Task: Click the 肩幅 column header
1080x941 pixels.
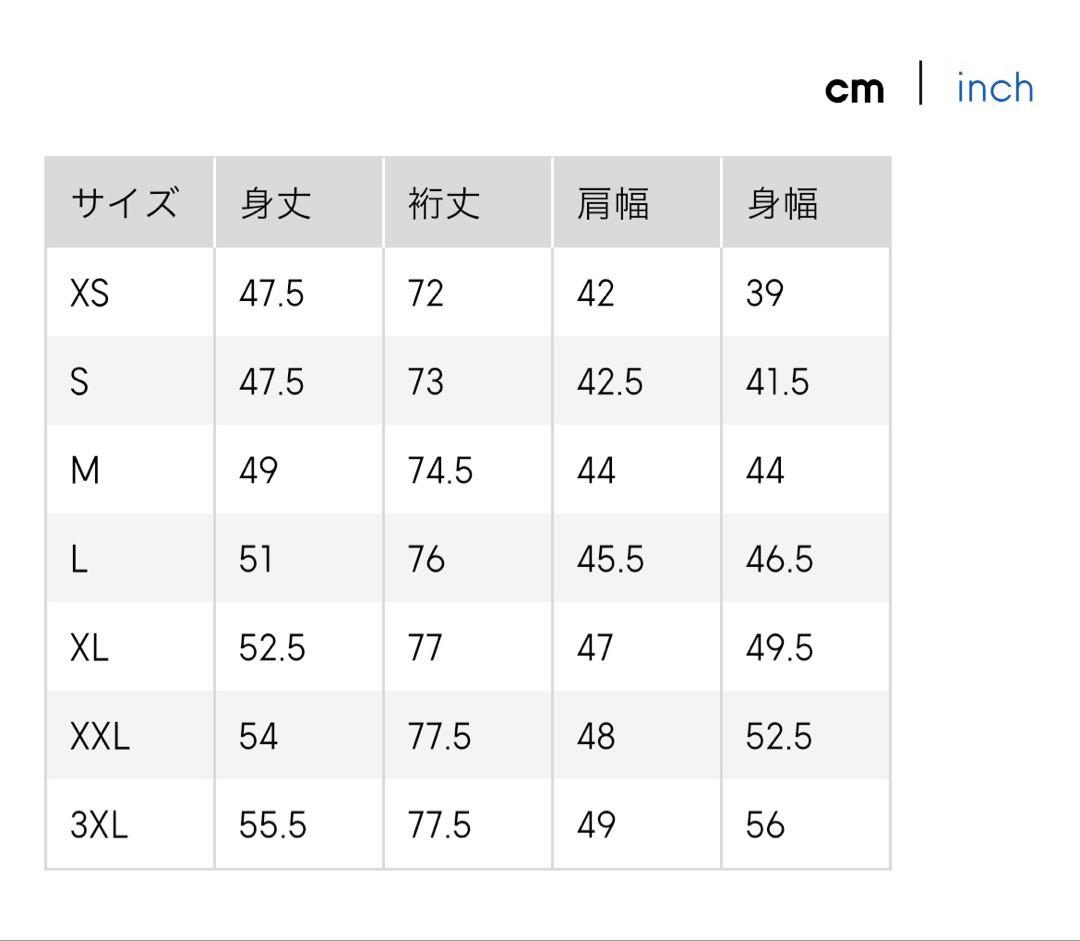Action: click(x=613, y=203)
